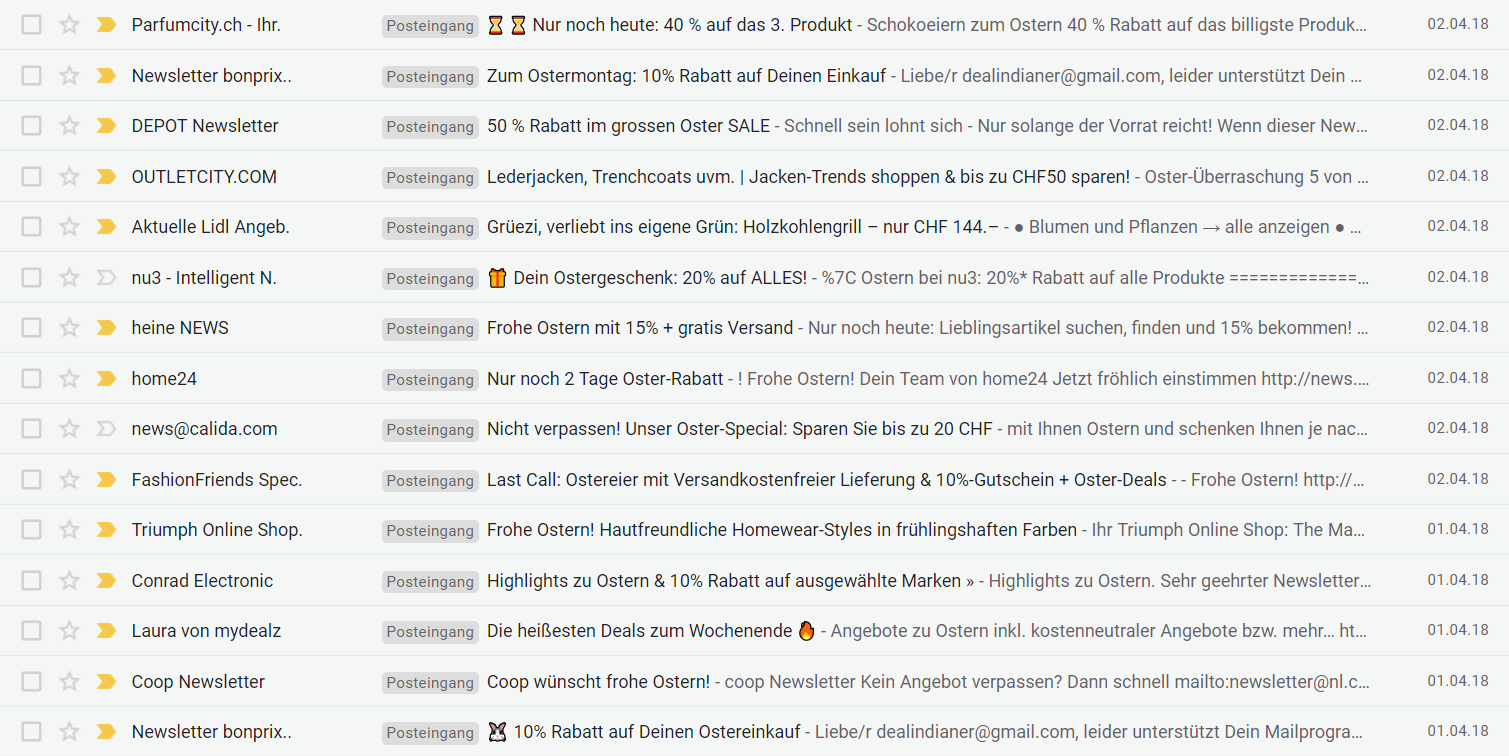Star the Laura von mydealz email
Image resolution: width=1509 pixels, height=756 pixels.
click(69, 631)
